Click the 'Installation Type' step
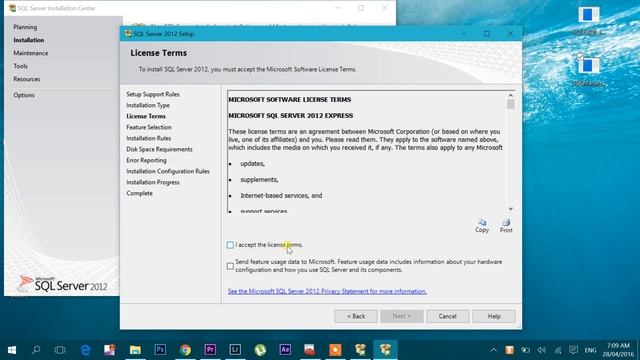Viewport: 640px width, 360px height. pyautogui.click(x=148, y=105)
